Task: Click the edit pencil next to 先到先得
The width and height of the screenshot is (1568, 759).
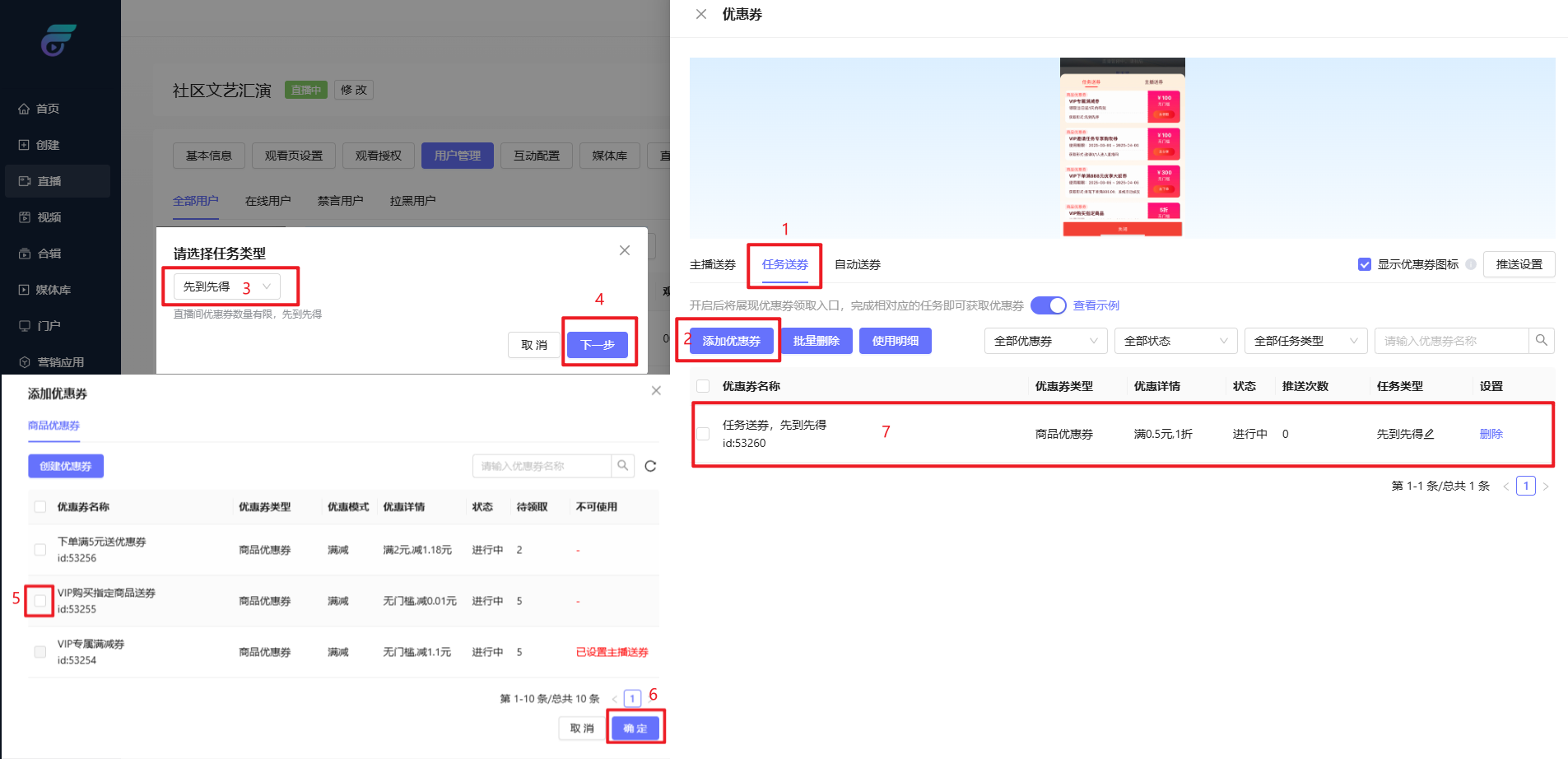Action: [1429, 435]
